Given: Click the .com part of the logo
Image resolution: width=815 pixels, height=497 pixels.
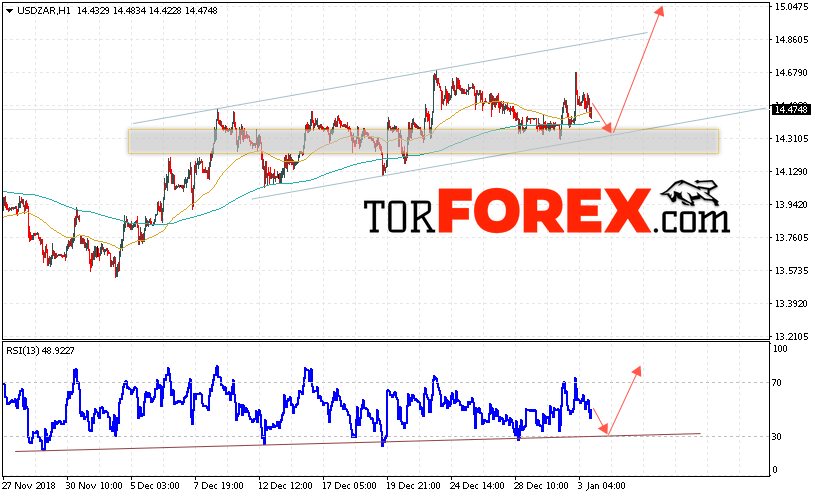Looking at the screenshot, I should click(x=692, y=220).
